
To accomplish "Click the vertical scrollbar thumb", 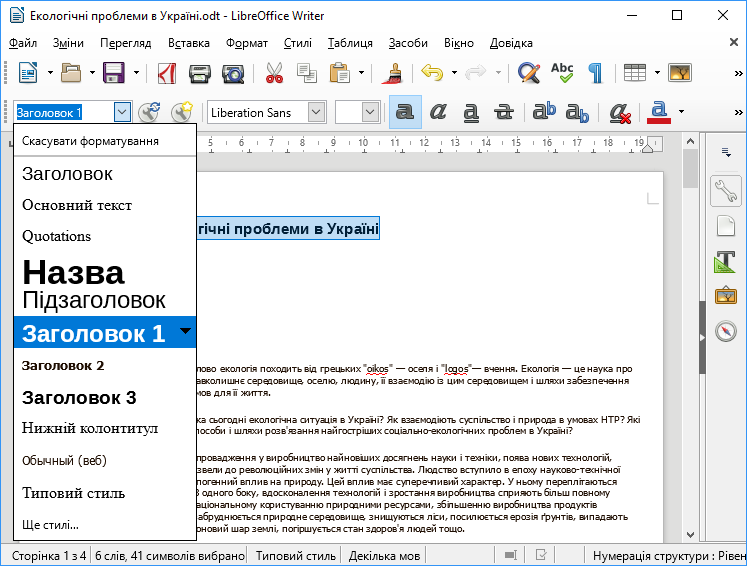I will coord(690,168).
